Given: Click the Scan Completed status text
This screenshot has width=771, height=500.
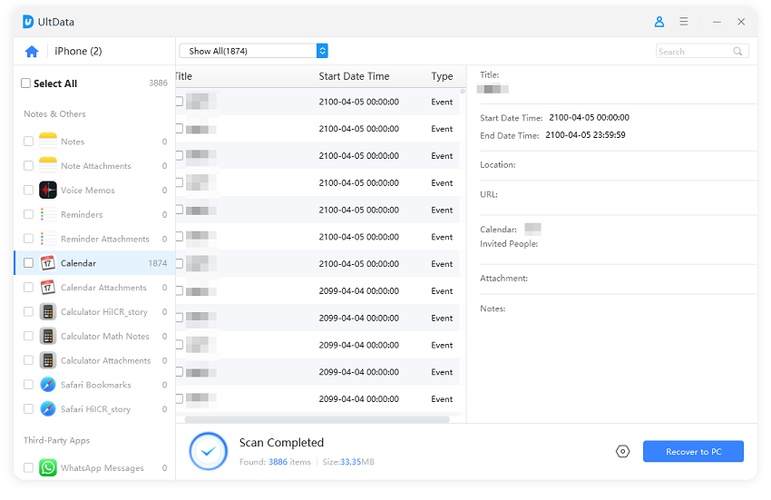Looking at the screenshot, I should point(281,442).
